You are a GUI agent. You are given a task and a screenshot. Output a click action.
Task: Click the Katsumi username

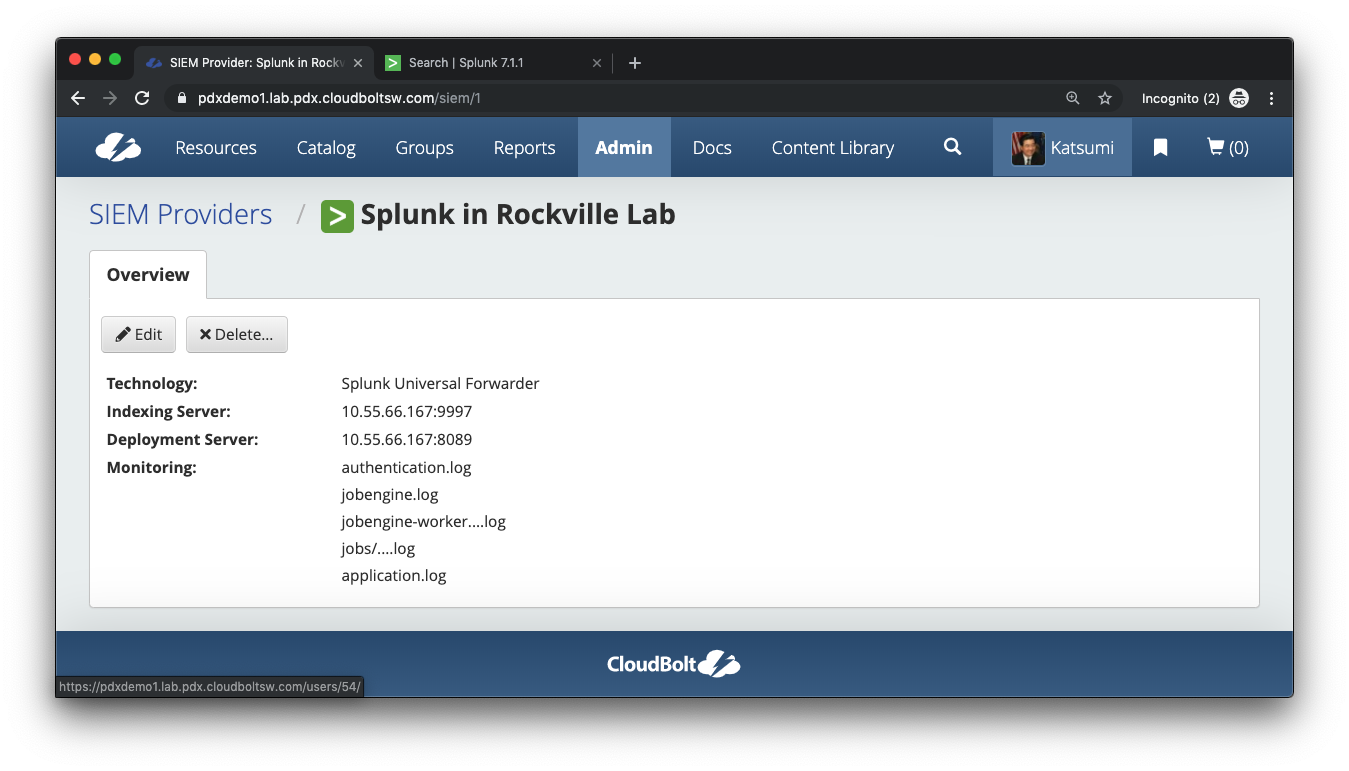(1082, 148)
